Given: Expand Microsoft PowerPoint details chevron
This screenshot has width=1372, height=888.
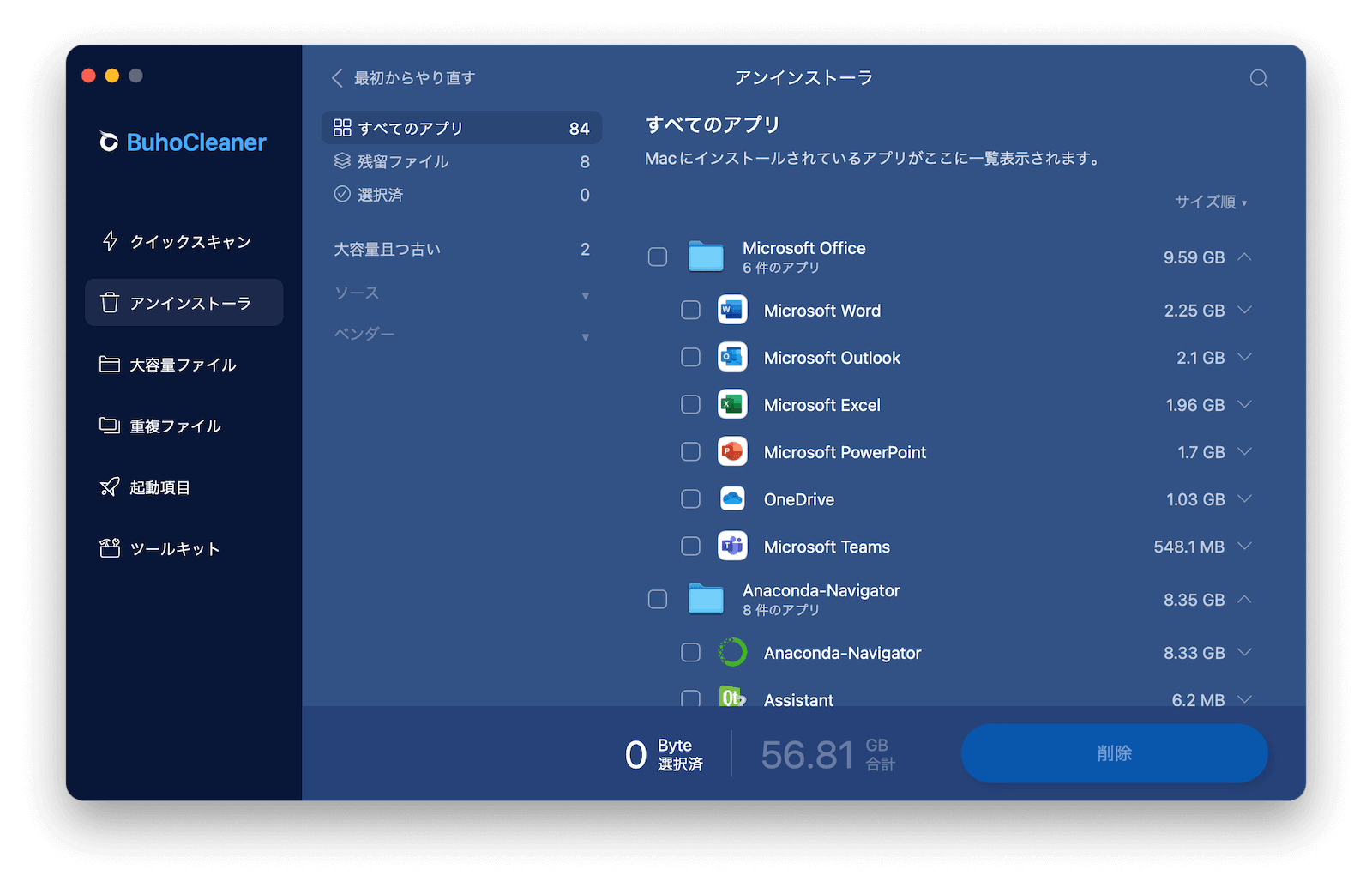Looking at the screenshot, I should coord(1245,451).
